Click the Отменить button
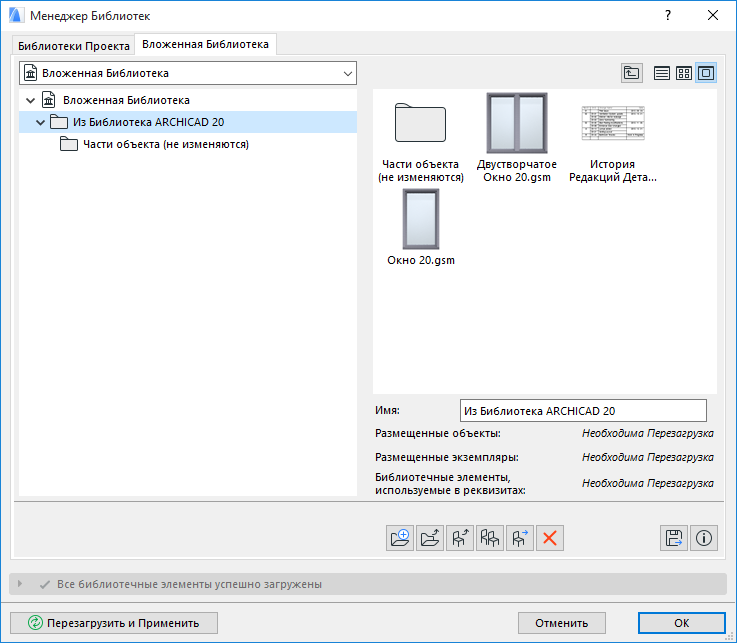Viewport: 737px width, 643px height. [562, 623]
